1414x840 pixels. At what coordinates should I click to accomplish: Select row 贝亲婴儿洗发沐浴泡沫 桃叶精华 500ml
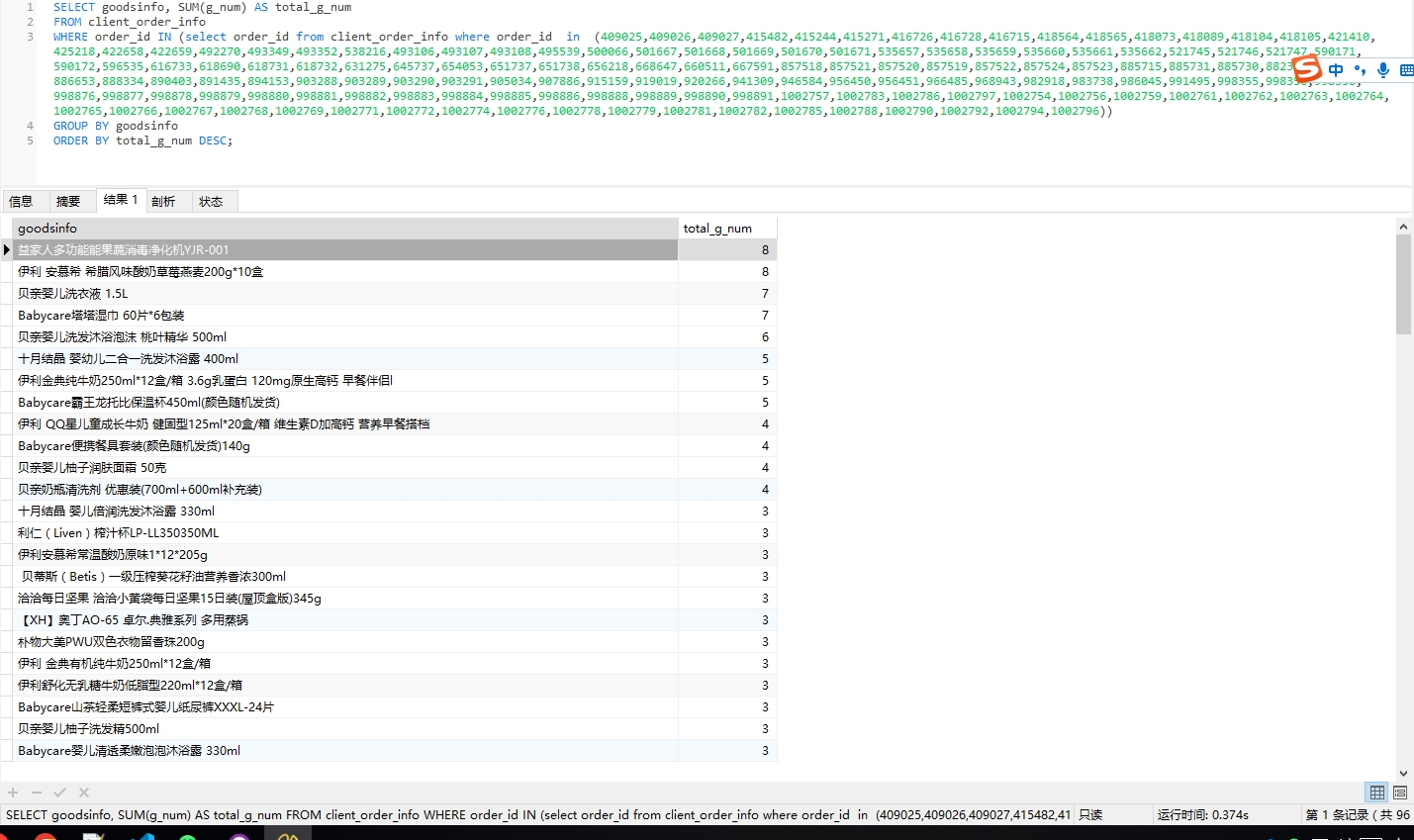point(345,337)
